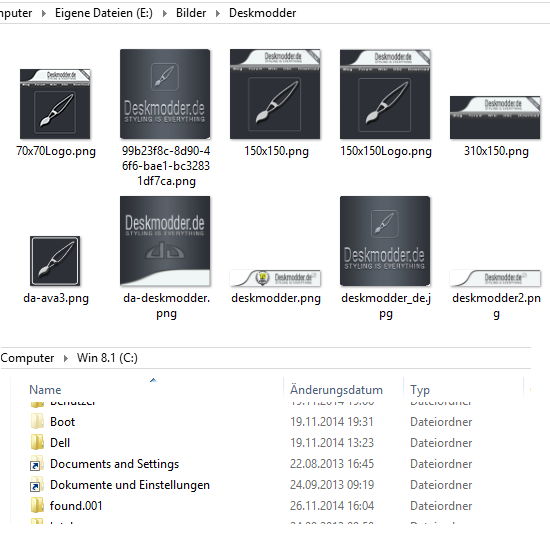Select the deskmodder.png banner image

coord(275,278)
